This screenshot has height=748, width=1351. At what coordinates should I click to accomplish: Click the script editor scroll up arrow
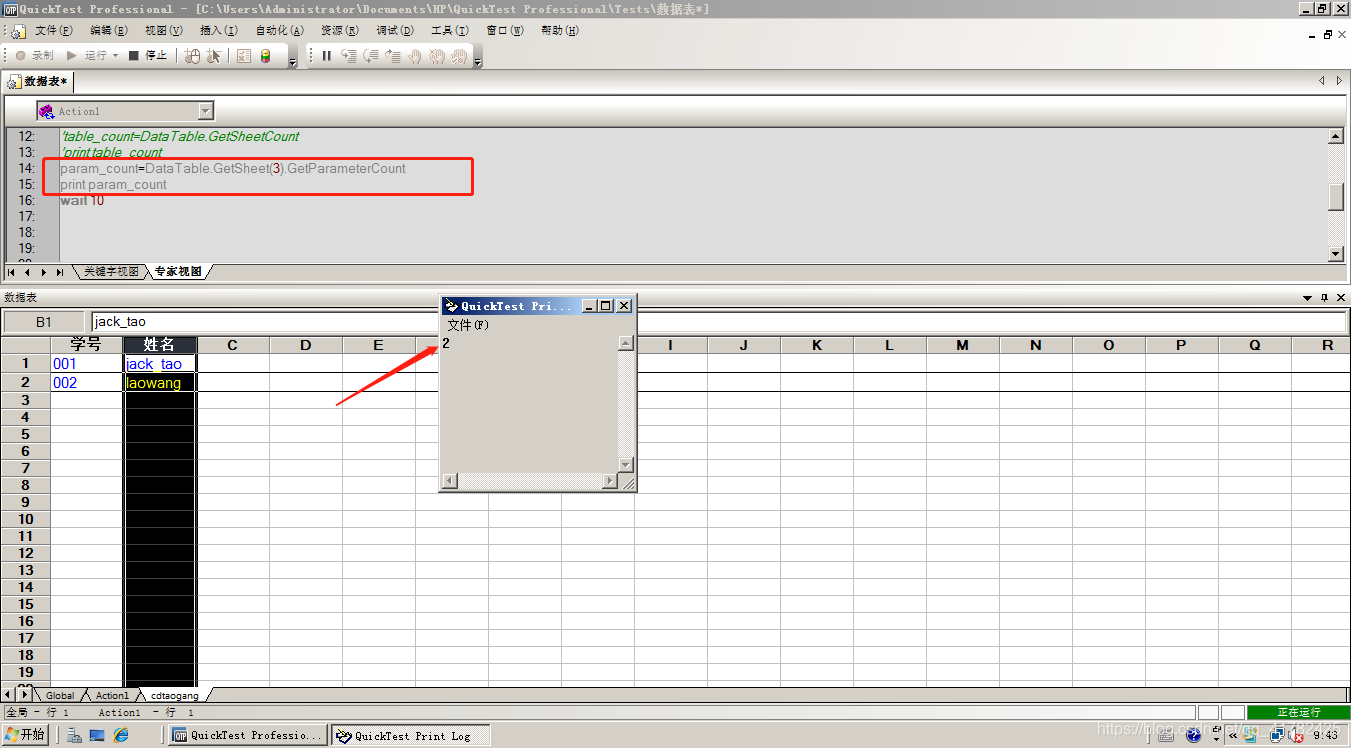(1336, 136)
